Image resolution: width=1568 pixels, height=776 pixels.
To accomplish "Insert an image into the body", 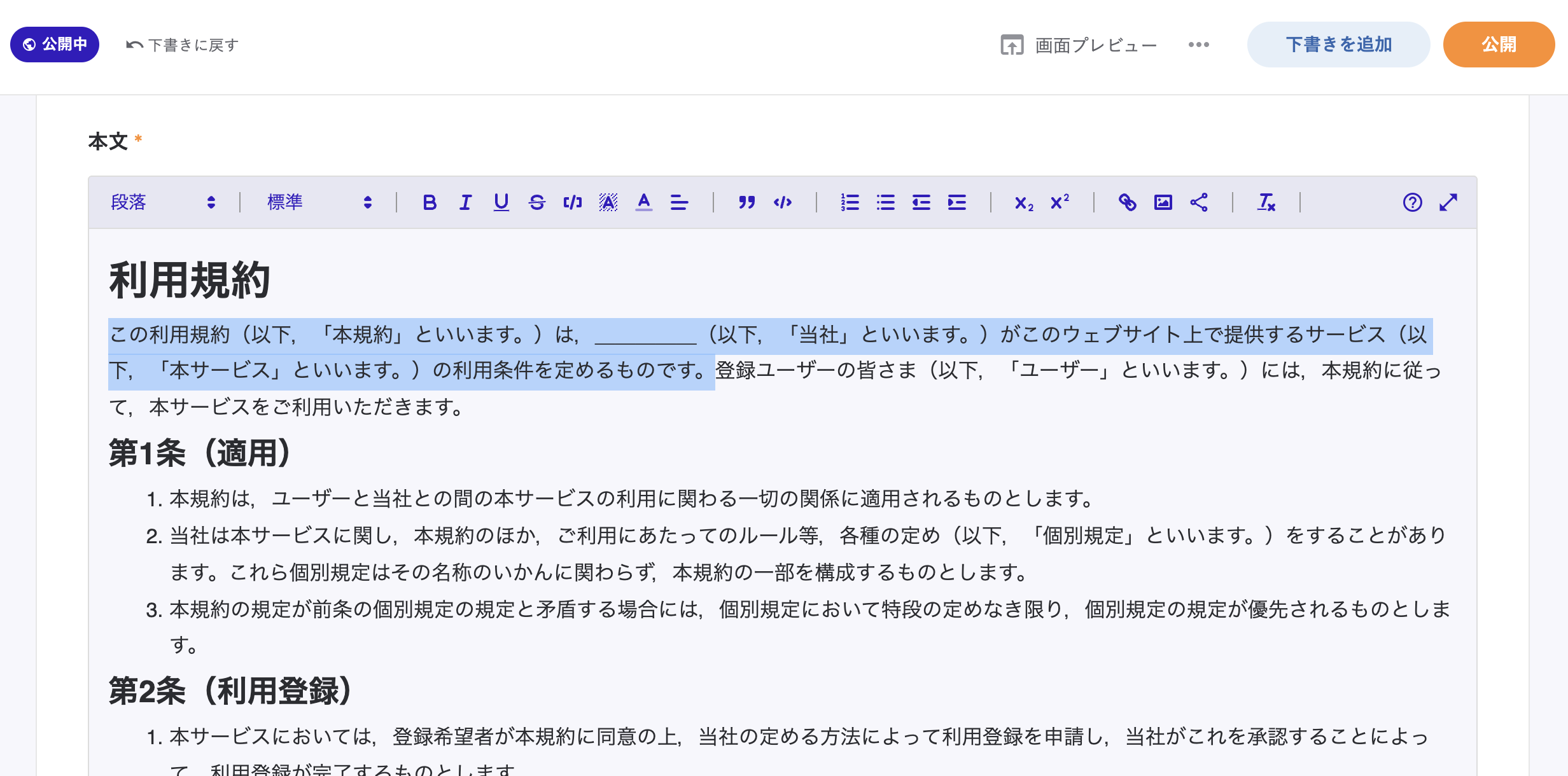I will coord(1163,202).
